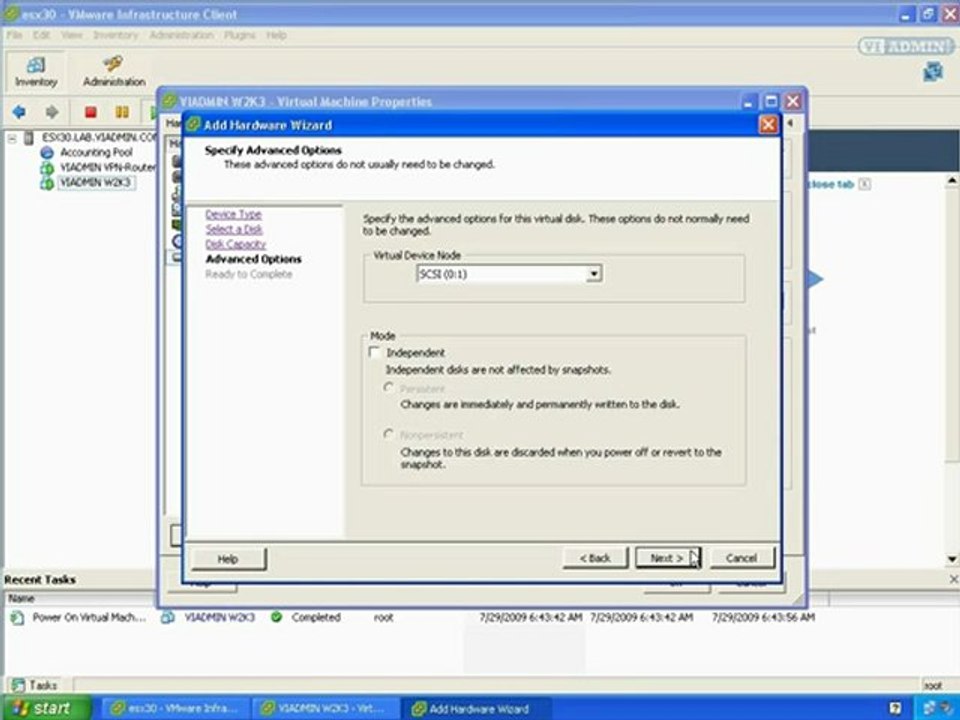Viewport: 960px width, 720px height.
Task: Click the green Completed status icon
Action: [x=277, y=617]
